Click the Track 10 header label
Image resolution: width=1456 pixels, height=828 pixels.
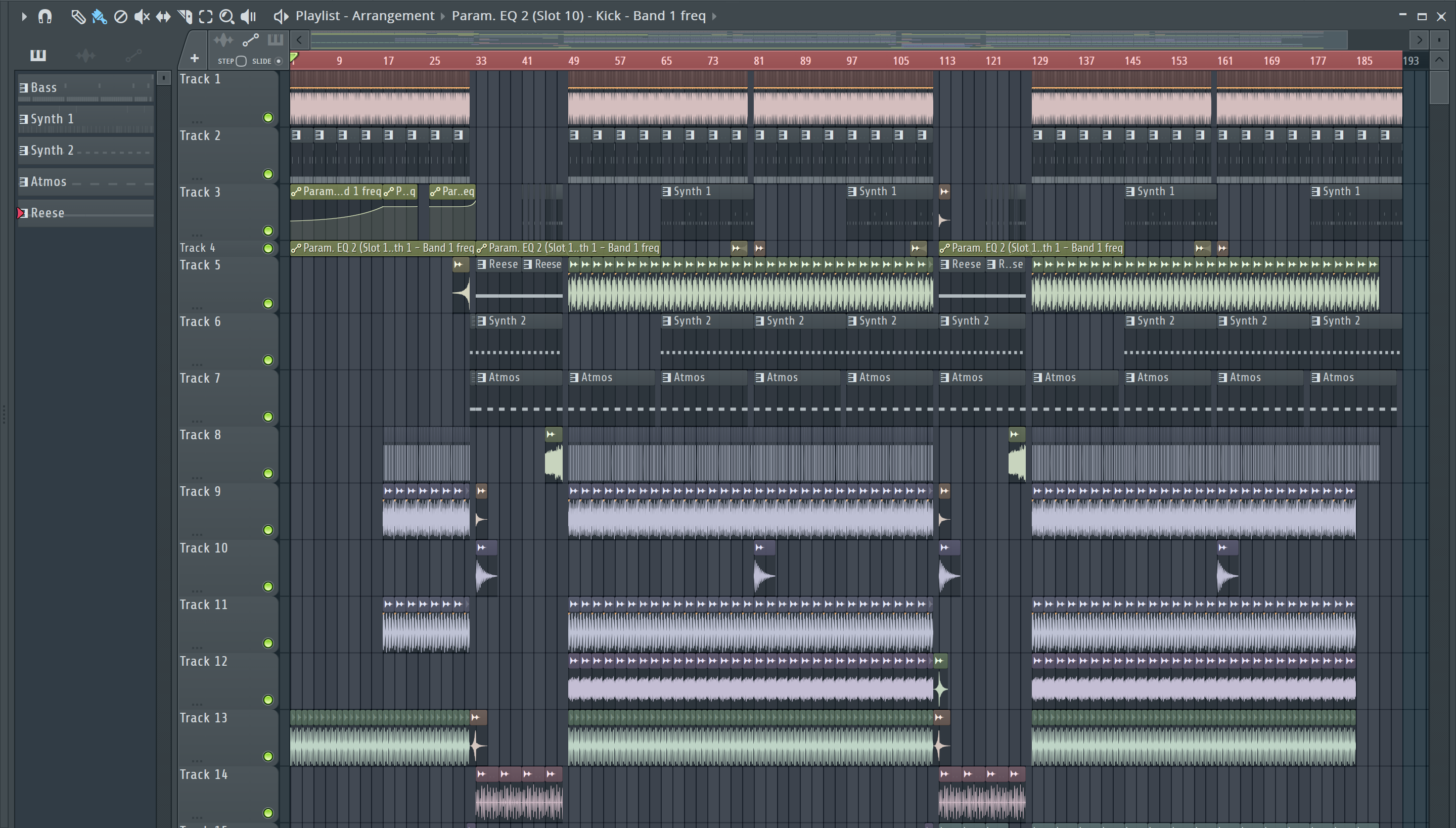tap(204, 548)
